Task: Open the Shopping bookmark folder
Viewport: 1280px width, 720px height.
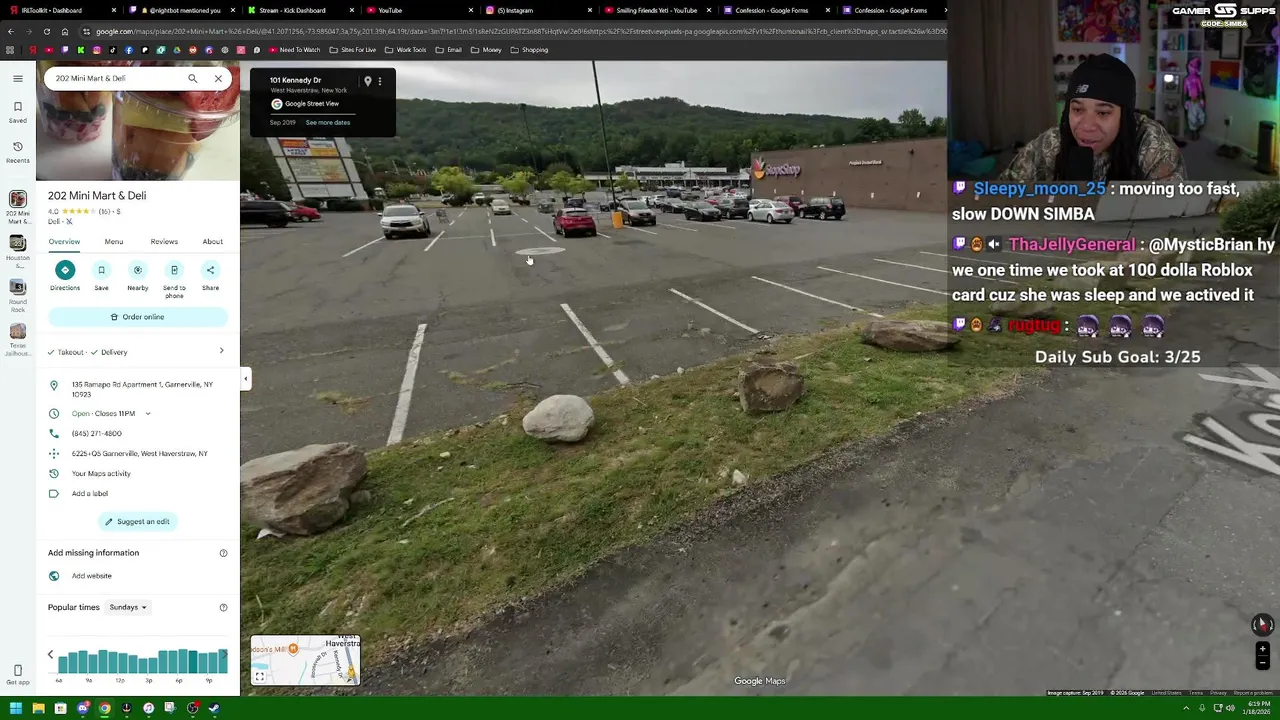Action: point(530,50)
